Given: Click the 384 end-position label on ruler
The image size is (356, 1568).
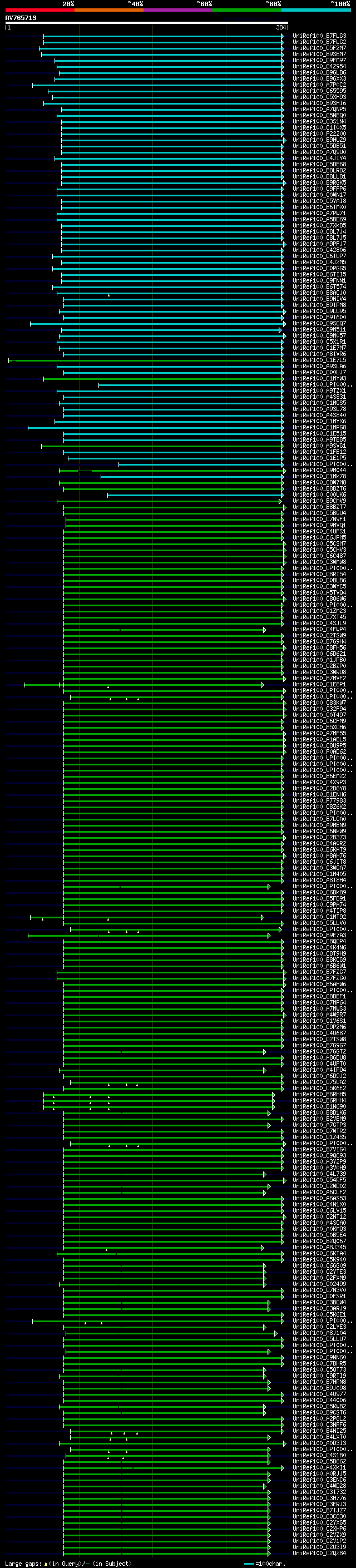Looking at the screenshot, I should pyautogui.click(x=280, y=27).
